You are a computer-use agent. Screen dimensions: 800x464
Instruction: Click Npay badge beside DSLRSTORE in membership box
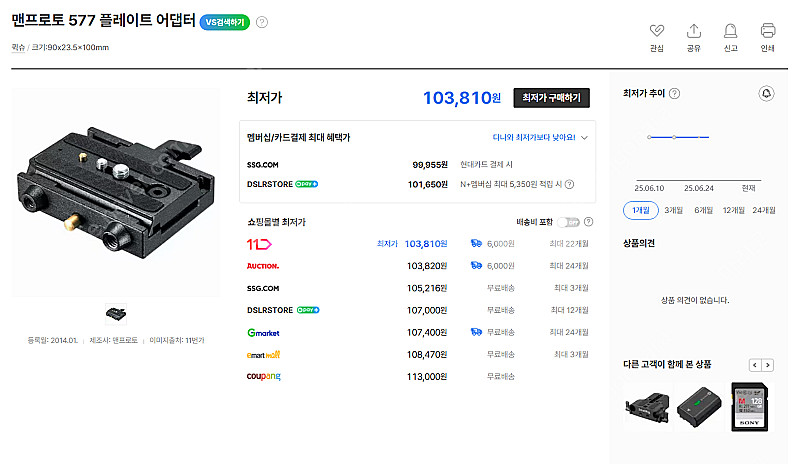pyautogui.click(x=307, y=184)
